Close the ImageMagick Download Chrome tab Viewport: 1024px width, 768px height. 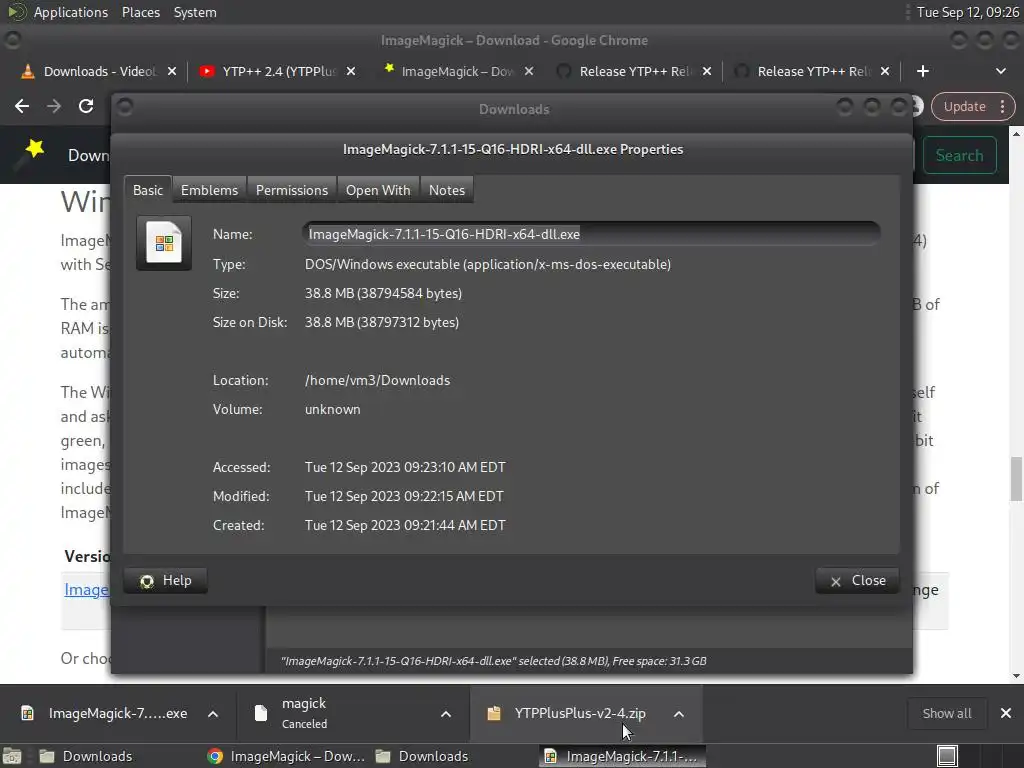coord(529,71)
